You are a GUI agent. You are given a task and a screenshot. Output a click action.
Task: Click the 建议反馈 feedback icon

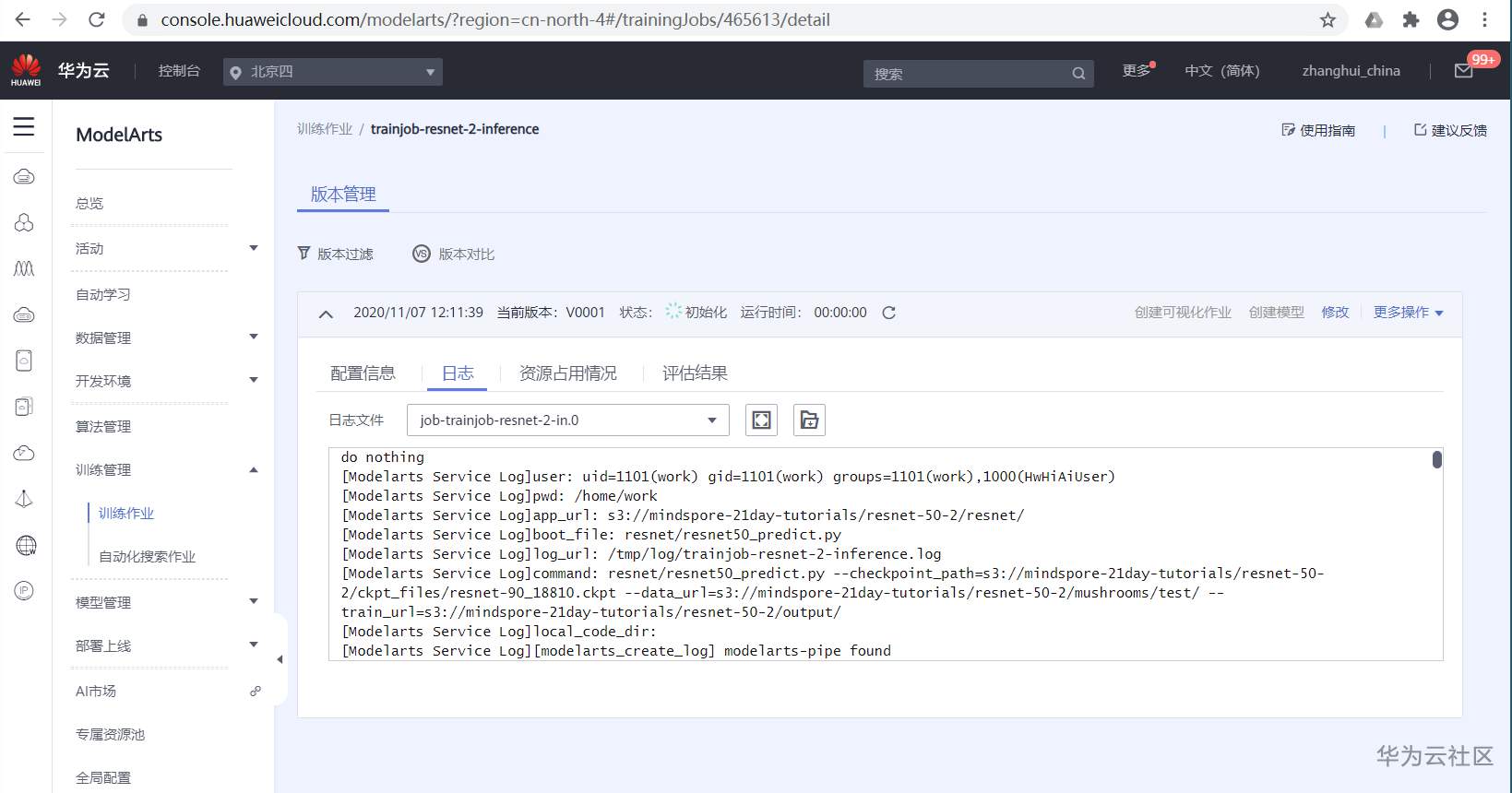[1420, 130]
